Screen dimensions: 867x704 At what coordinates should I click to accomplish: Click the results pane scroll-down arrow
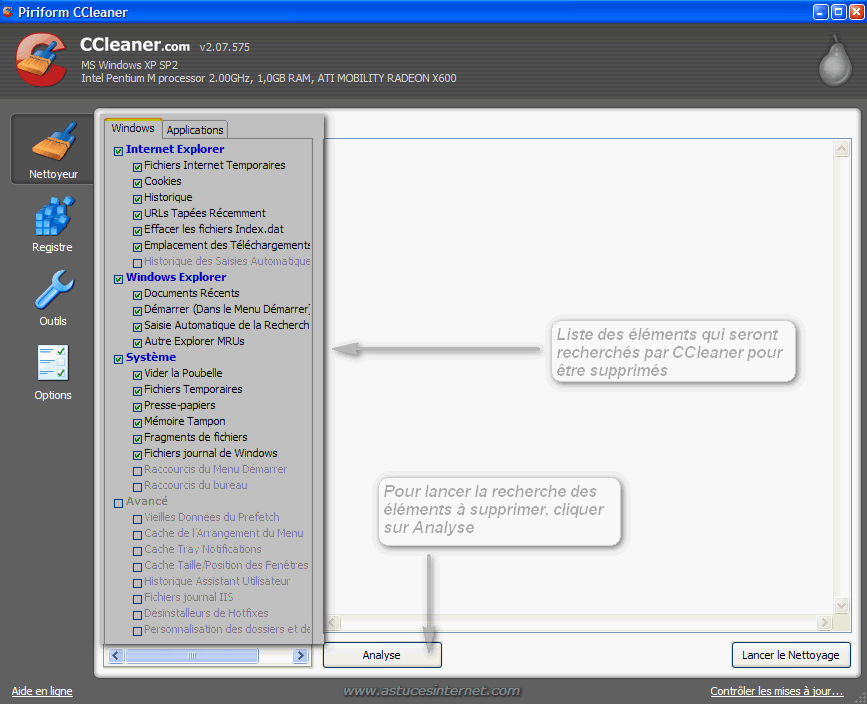click(x=842, y=605)
